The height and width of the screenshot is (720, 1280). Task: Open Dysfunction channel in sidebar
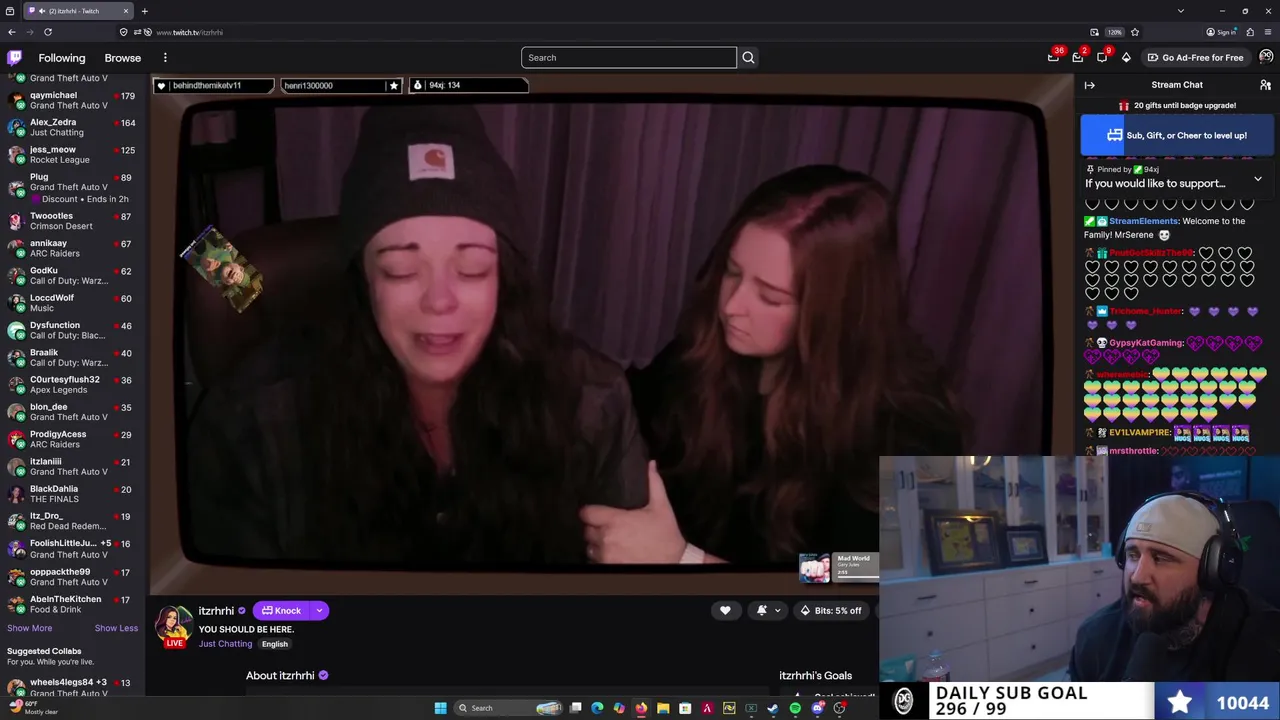point(70,330)
